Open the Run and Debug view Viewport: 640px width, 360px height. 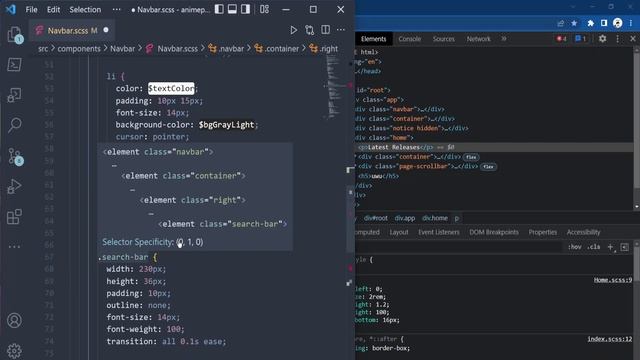click(14, 186)
